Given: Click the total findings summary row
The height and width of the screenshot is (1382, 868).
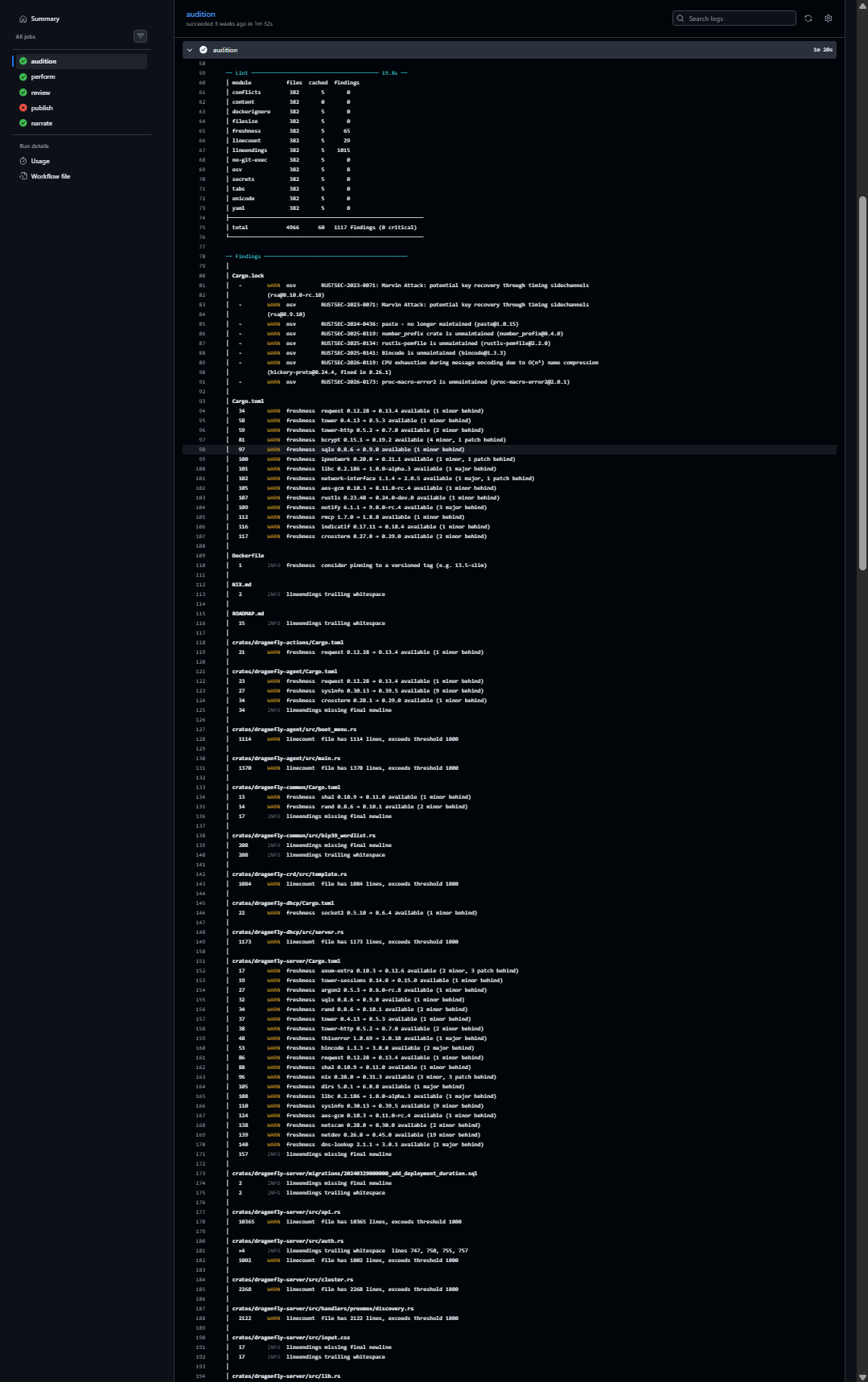Looking at the screenshot, I should pos(324,228).
